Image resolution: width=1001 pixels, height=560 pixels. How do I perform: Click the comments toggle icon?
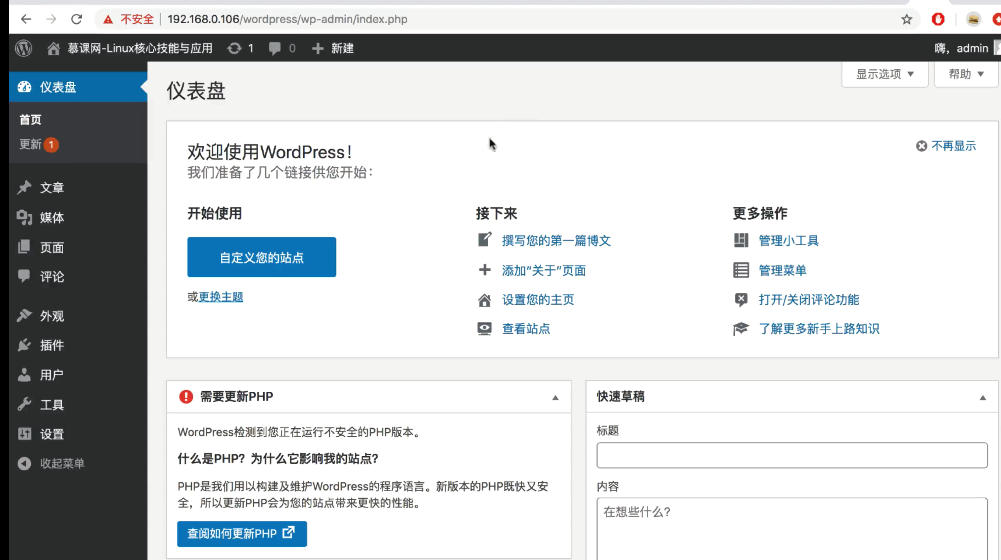[x=741, y=299]
